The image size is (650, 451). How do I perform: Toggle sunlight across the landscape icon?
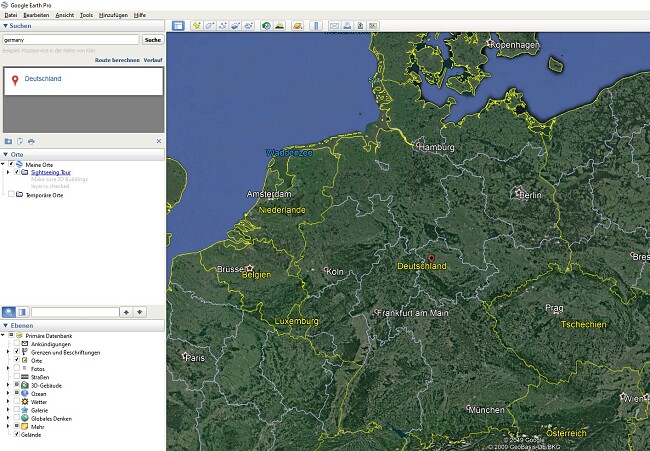tap(280, 26)
